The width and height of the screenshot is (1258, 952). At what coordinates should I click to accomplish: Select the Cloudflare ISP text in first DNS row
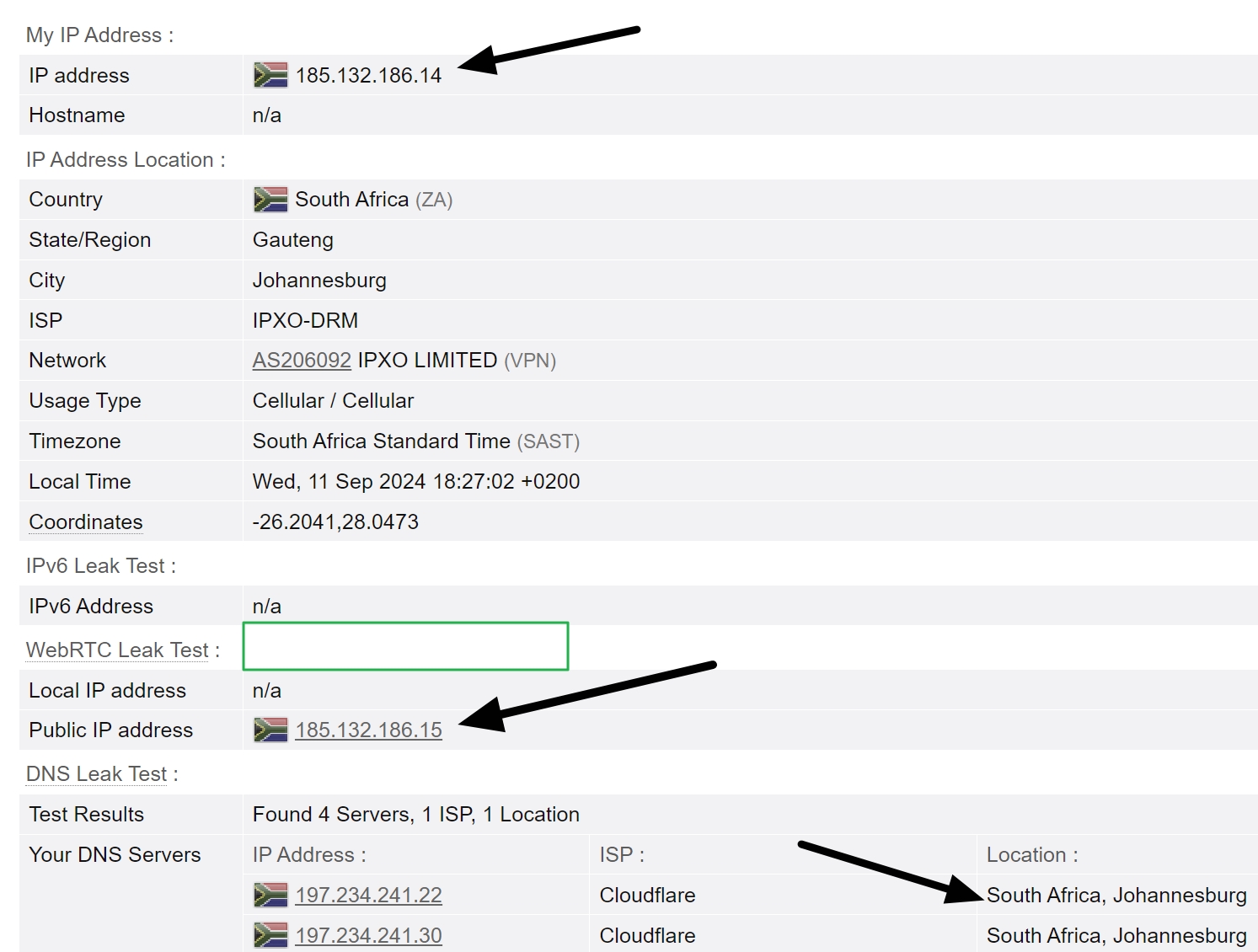tap(646, 895)
